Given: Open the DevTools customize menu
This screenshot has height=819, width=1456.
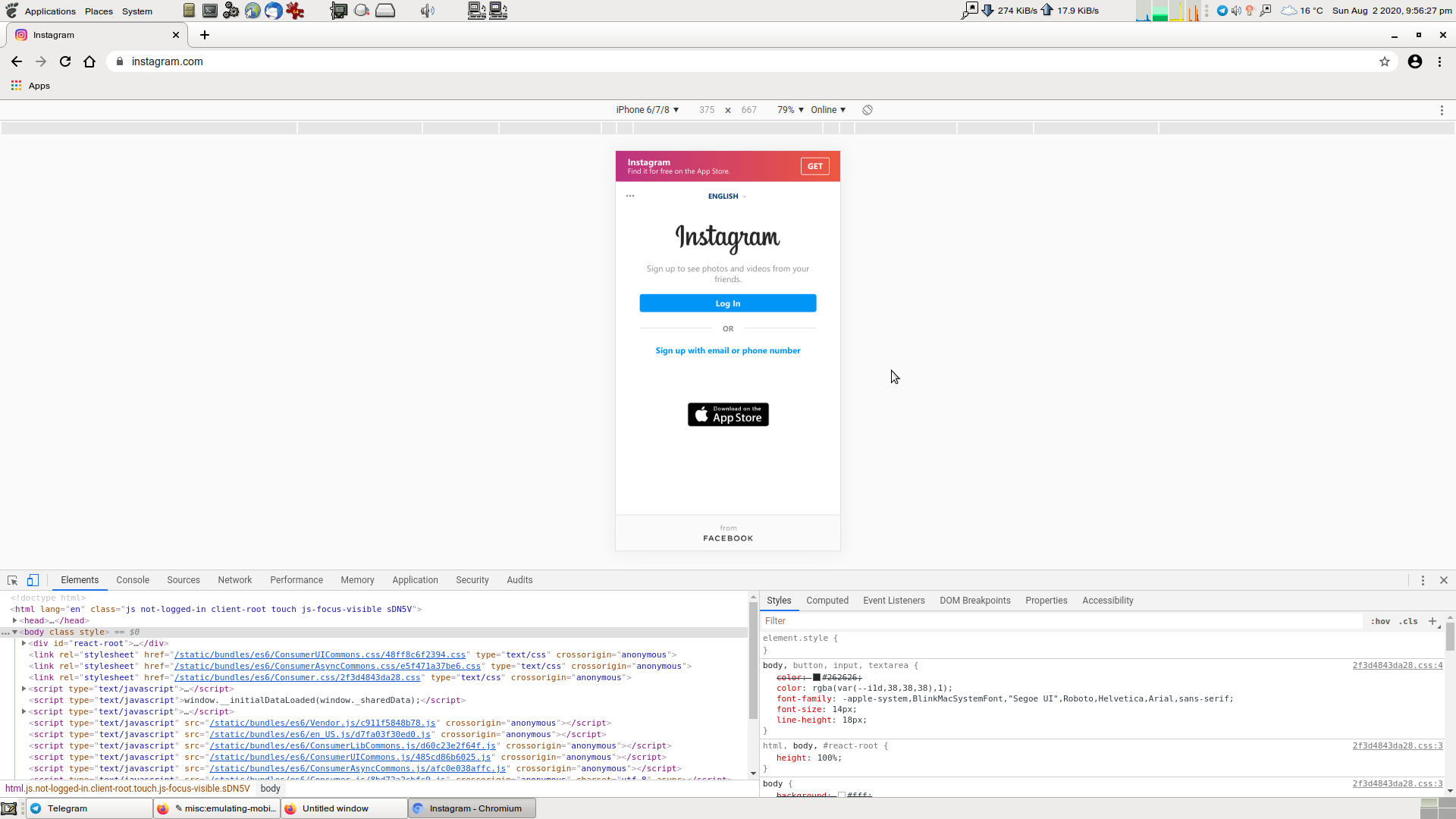Looking at the screenshot, I should point(1423,580).
